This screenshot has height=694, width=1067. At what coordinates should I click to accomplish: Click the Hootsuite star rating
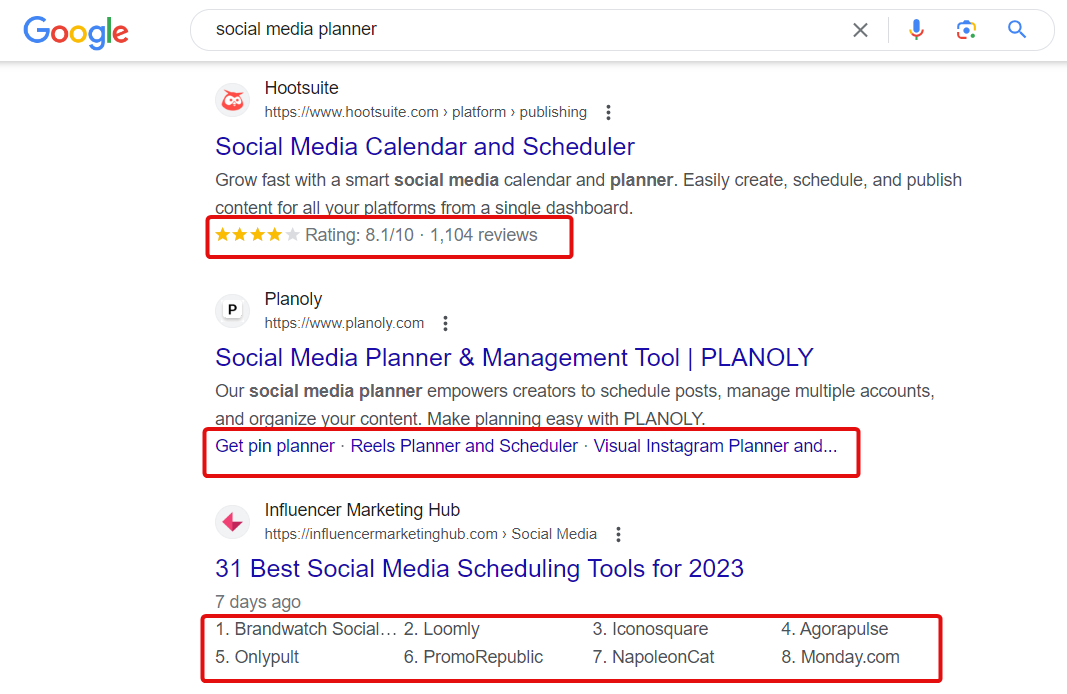(x=257, y=235)
